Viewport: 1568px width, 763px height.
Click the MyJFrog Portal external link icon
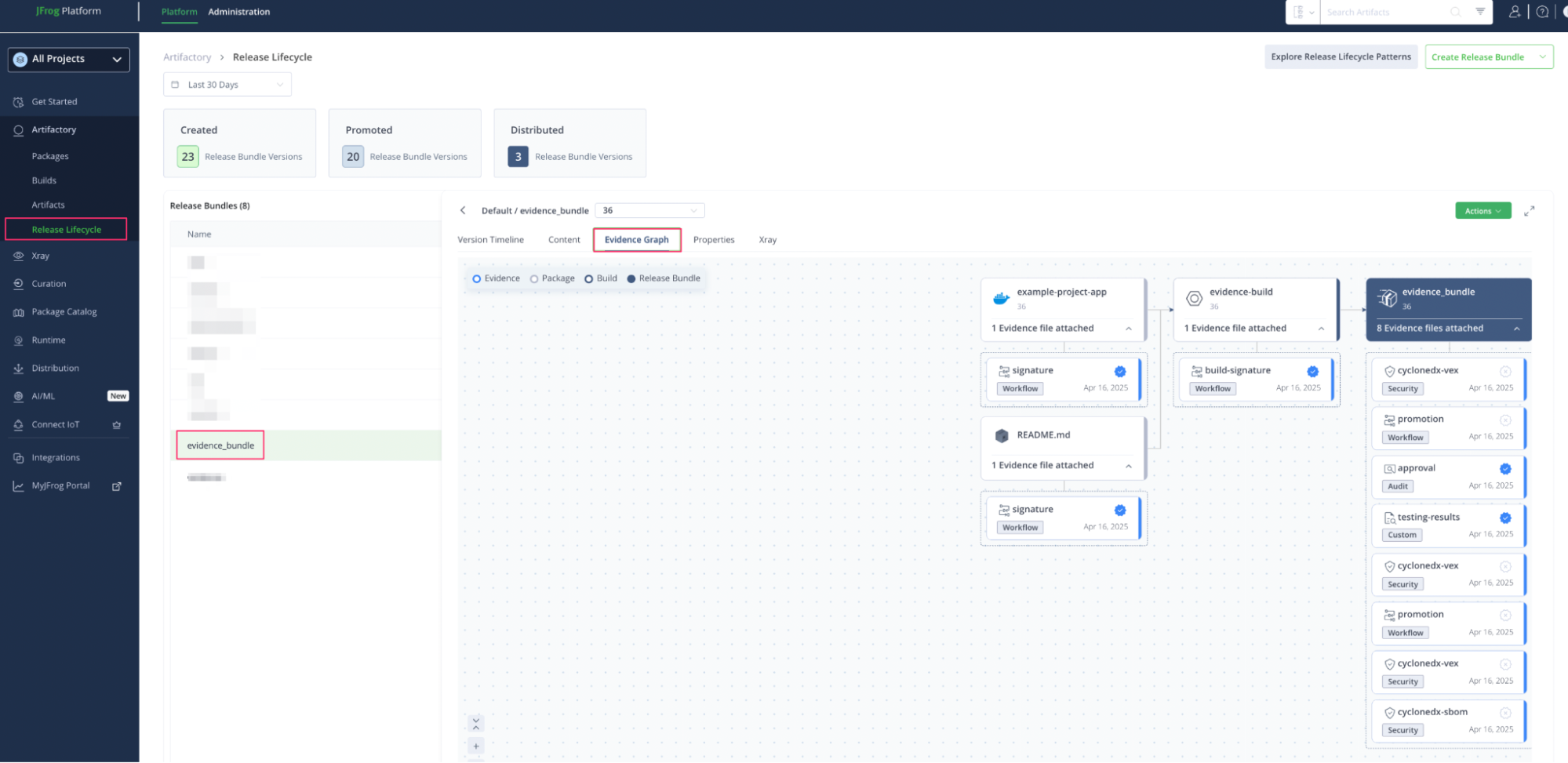[117, 486]
